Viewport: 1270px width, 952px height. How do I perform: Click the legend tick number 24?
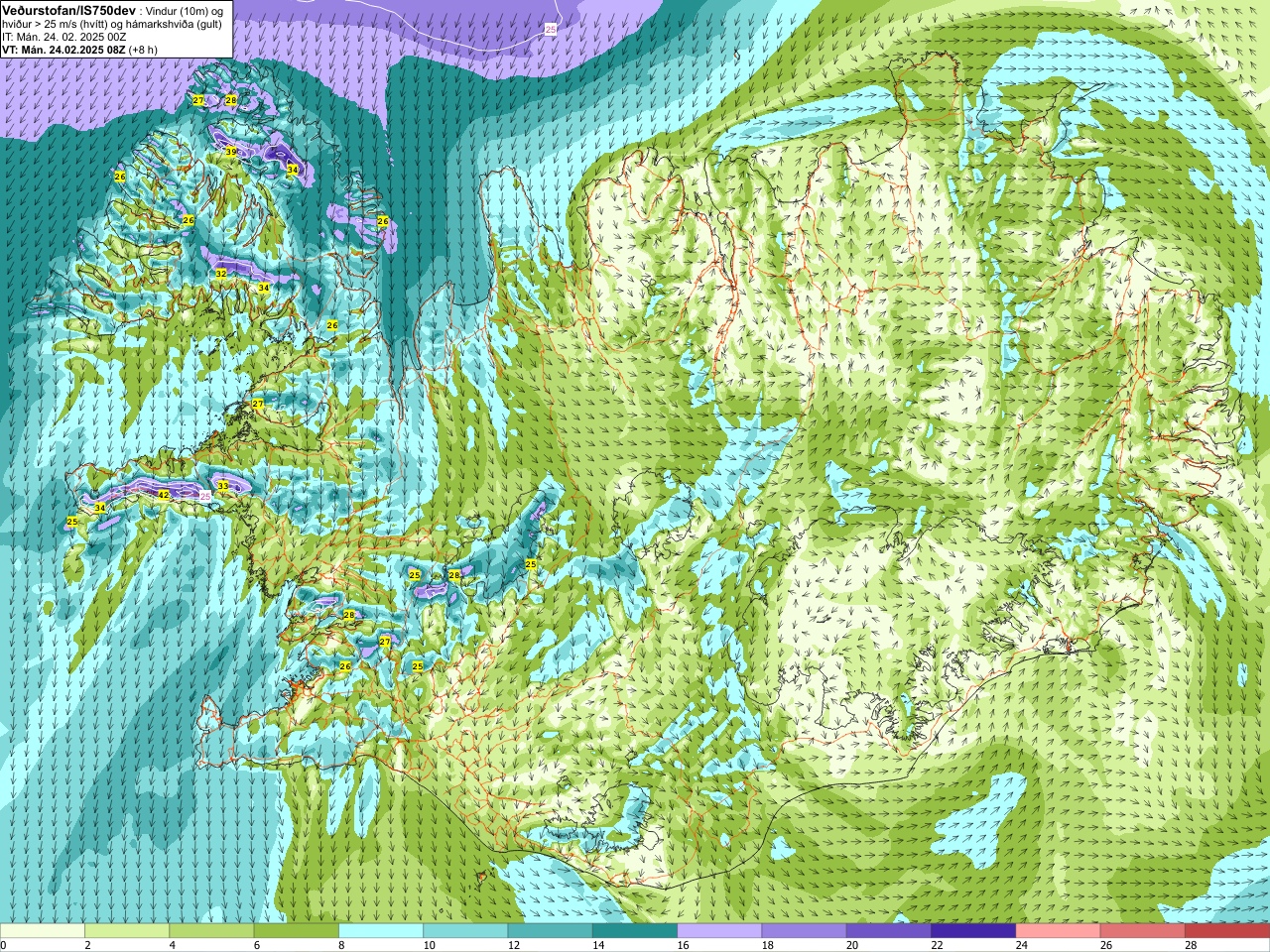coord(1022,945)
